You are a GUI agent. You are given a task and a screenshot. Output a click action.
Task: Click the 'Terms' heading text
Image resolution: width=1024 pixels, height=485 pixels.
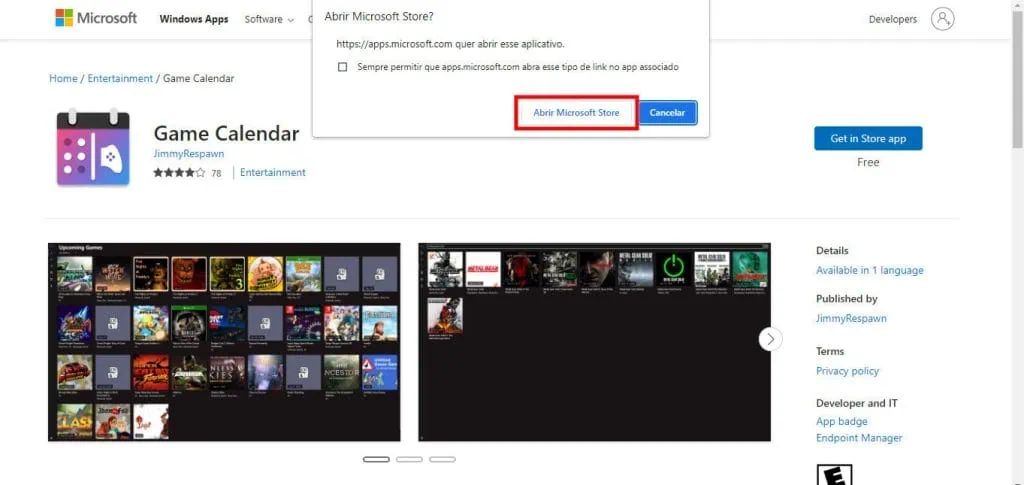point(830,351)
